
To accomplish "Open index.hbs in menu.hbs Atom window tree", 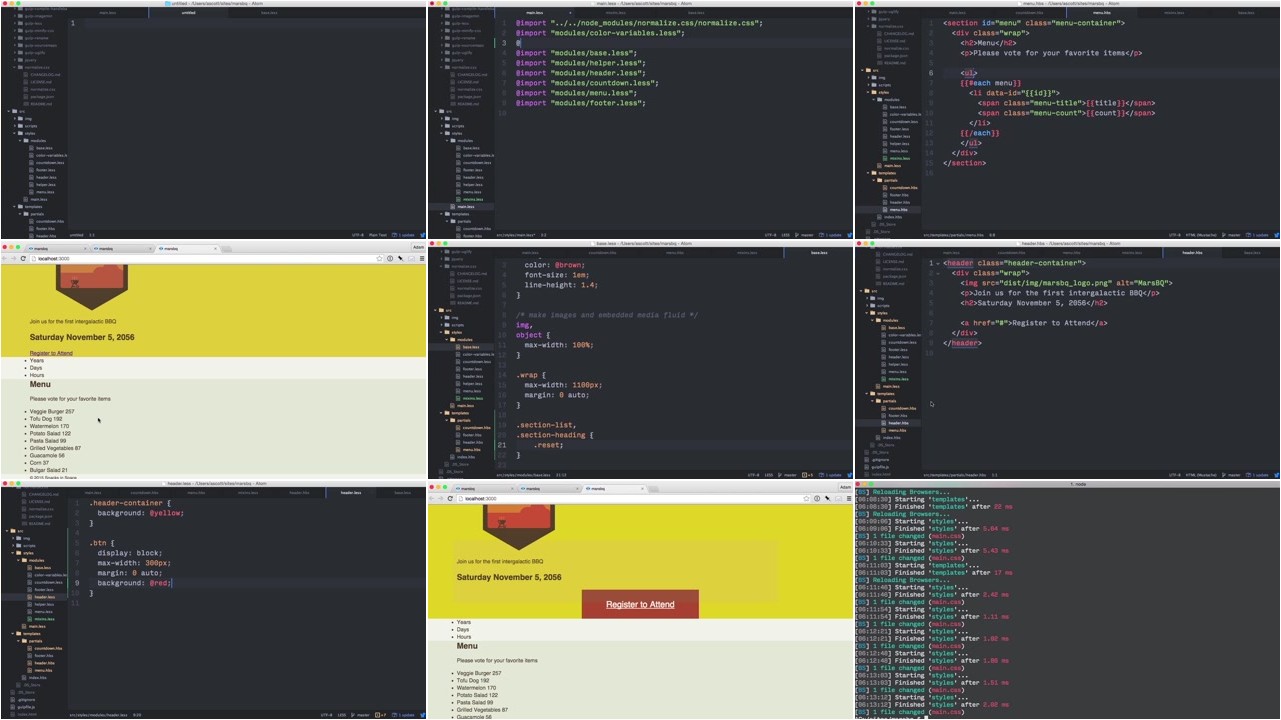I will click(x=888, y=217).
